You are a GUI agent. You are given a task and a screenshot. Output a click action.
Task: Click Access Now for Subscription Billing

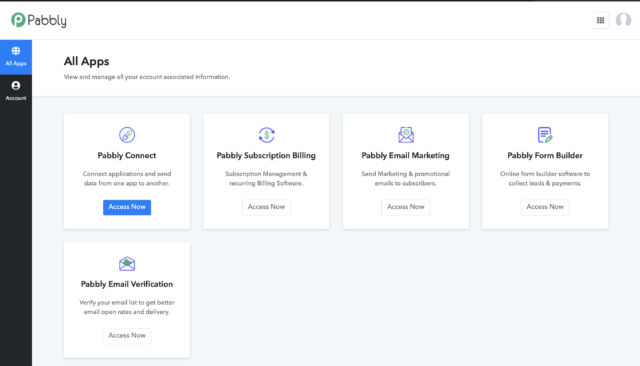click(x=267, y=207)
